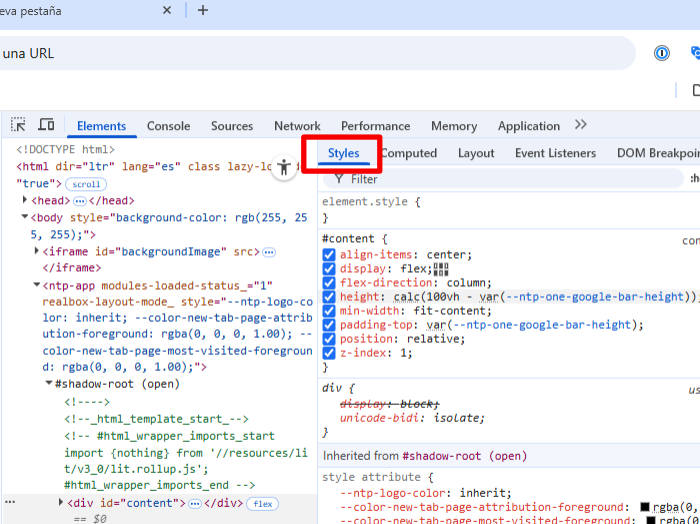Uncheck the align-items property checkbox
This screenshot has height=524, width=700.
click(329, 255)
